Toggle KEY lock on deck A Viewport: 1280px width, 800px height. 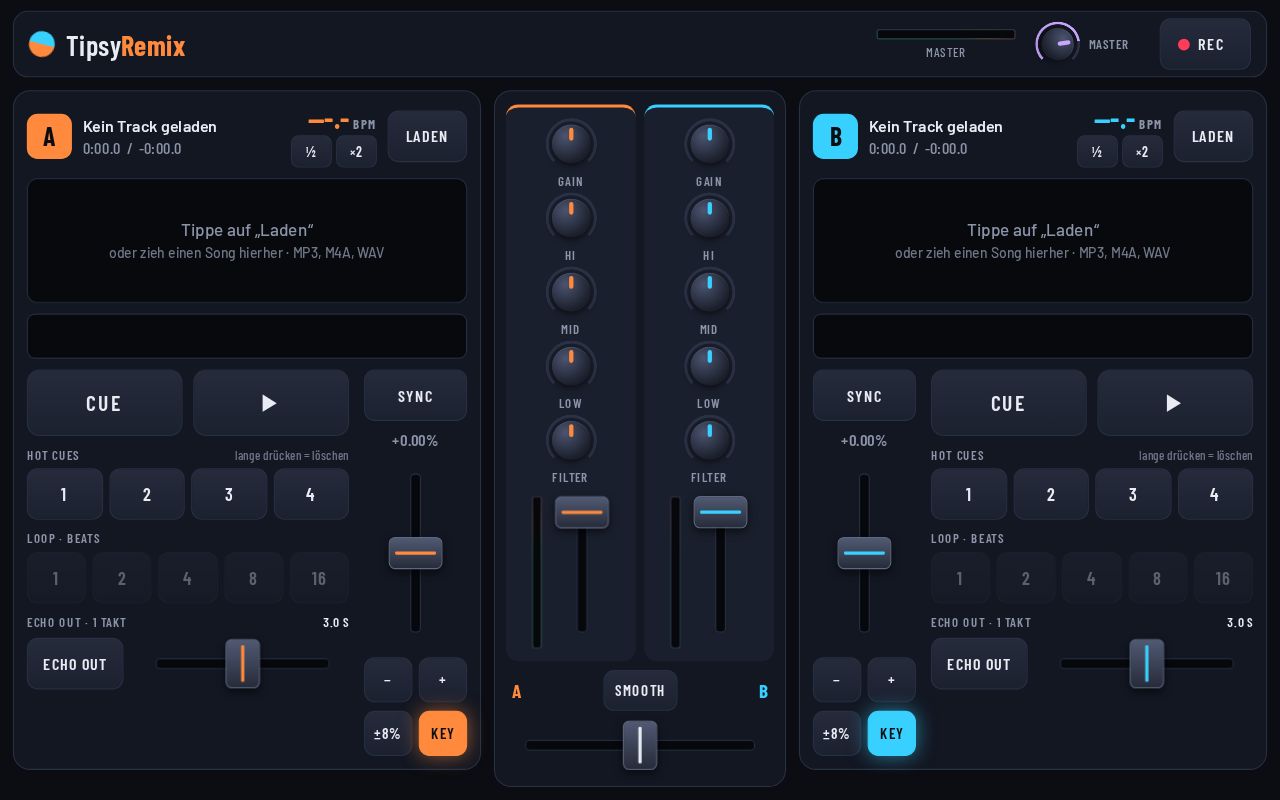click(x=443, y=733)
